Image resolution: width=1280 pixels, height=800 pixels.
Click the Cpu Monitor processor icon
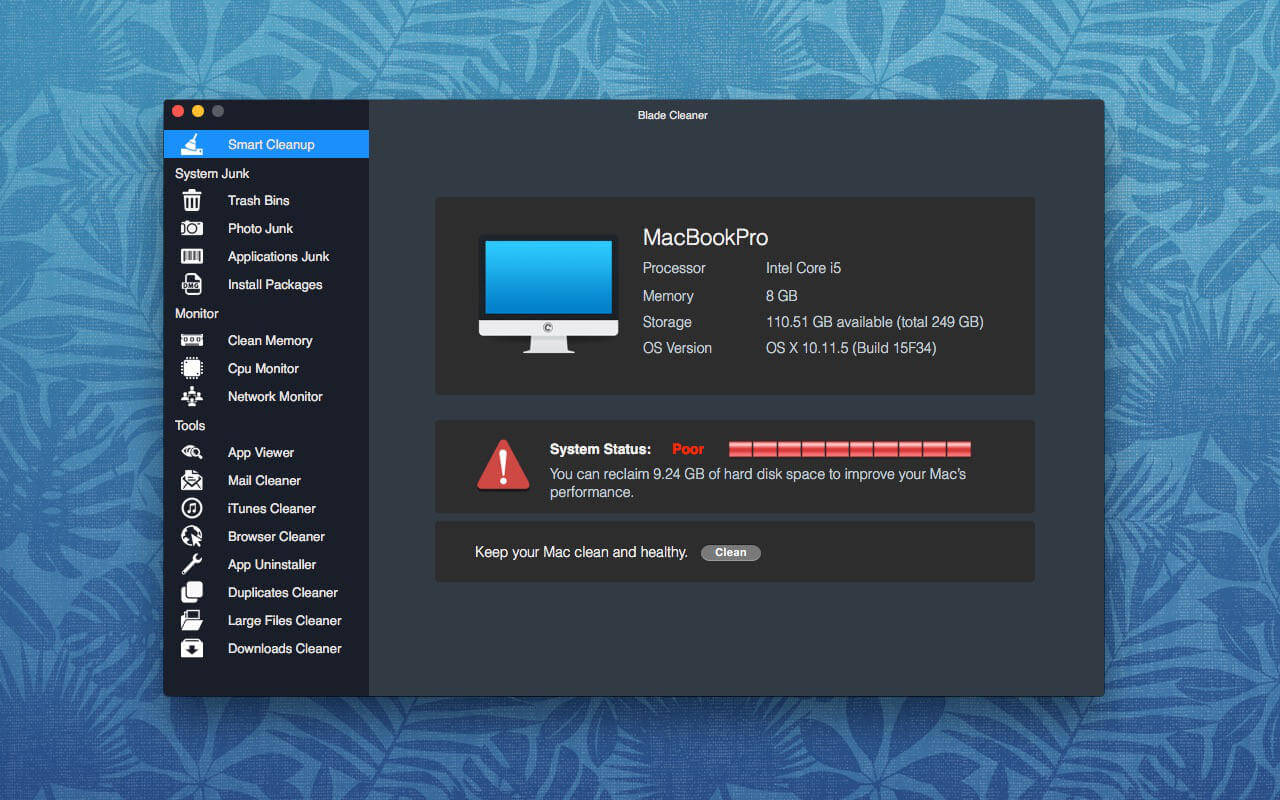(x=192, y=368)
